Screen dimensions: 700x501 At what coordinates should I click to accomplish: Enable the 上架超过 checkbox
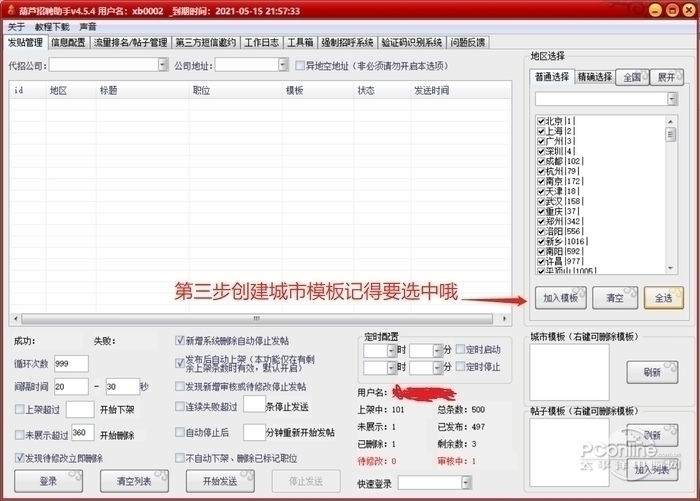(x=20, y=409)
